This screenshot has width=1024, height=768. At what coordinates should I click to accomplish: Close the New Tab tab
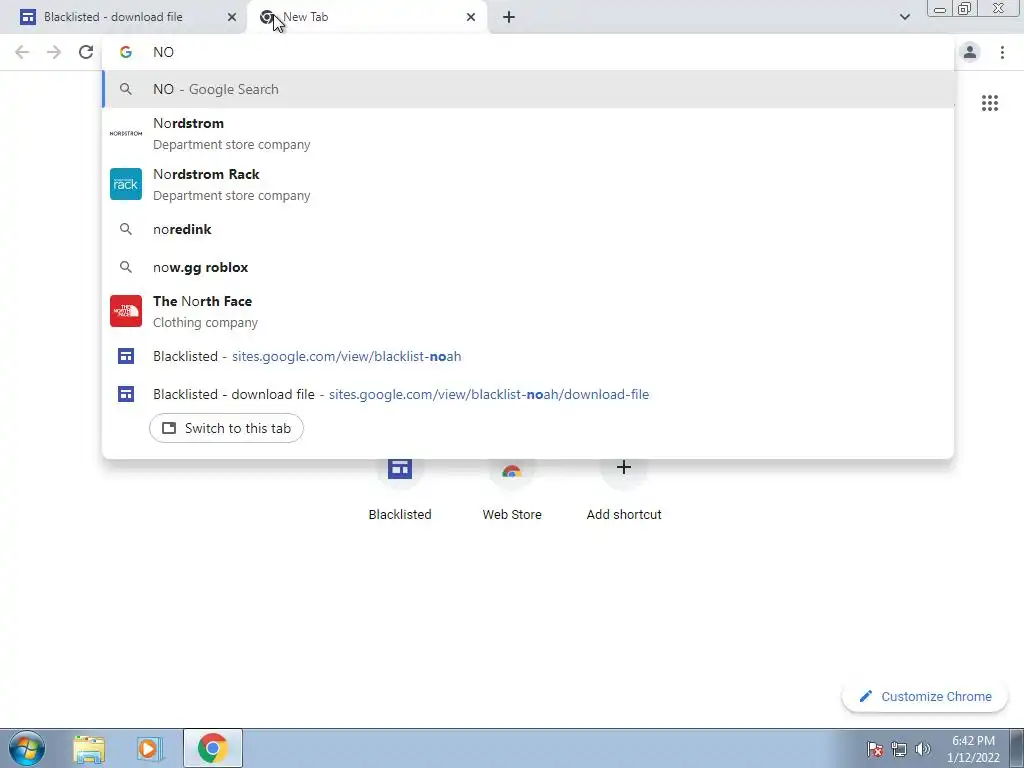point(471,17)
